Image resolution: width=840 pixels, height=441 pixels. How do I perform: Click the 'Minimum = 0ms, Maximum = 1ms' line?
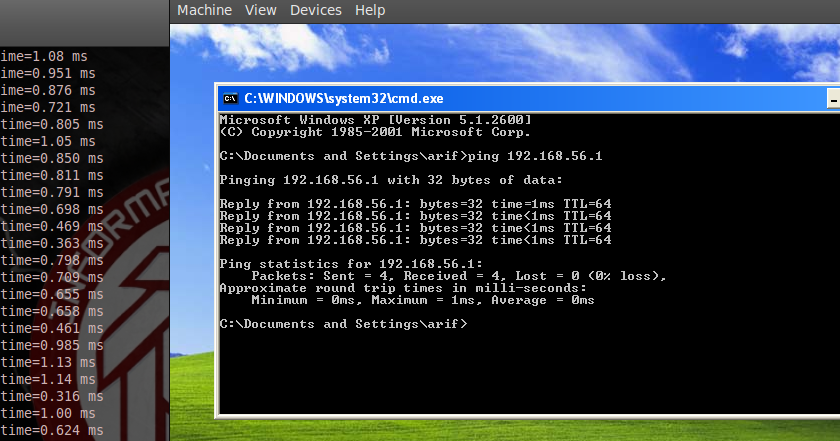(423, 300)
